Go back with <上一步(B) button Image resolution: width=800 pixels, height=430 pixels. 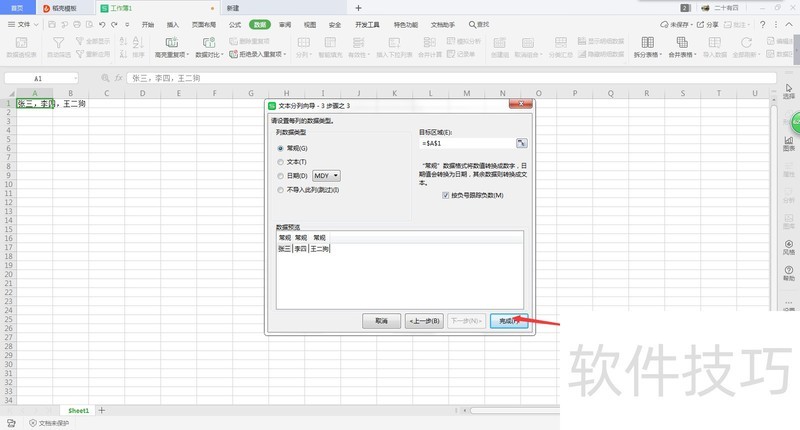click(x=424, y=321)
